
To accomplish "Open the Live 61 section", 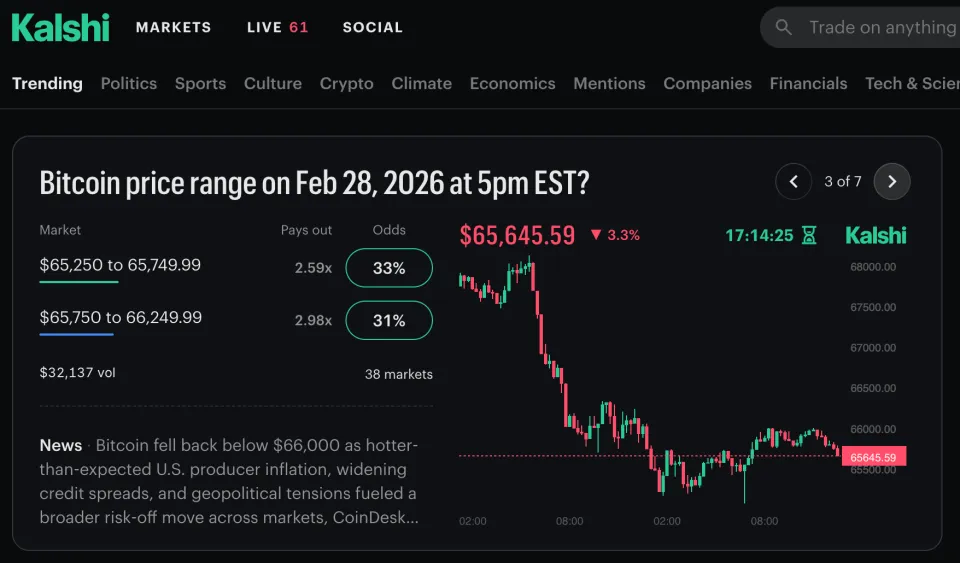I will 277,27.
